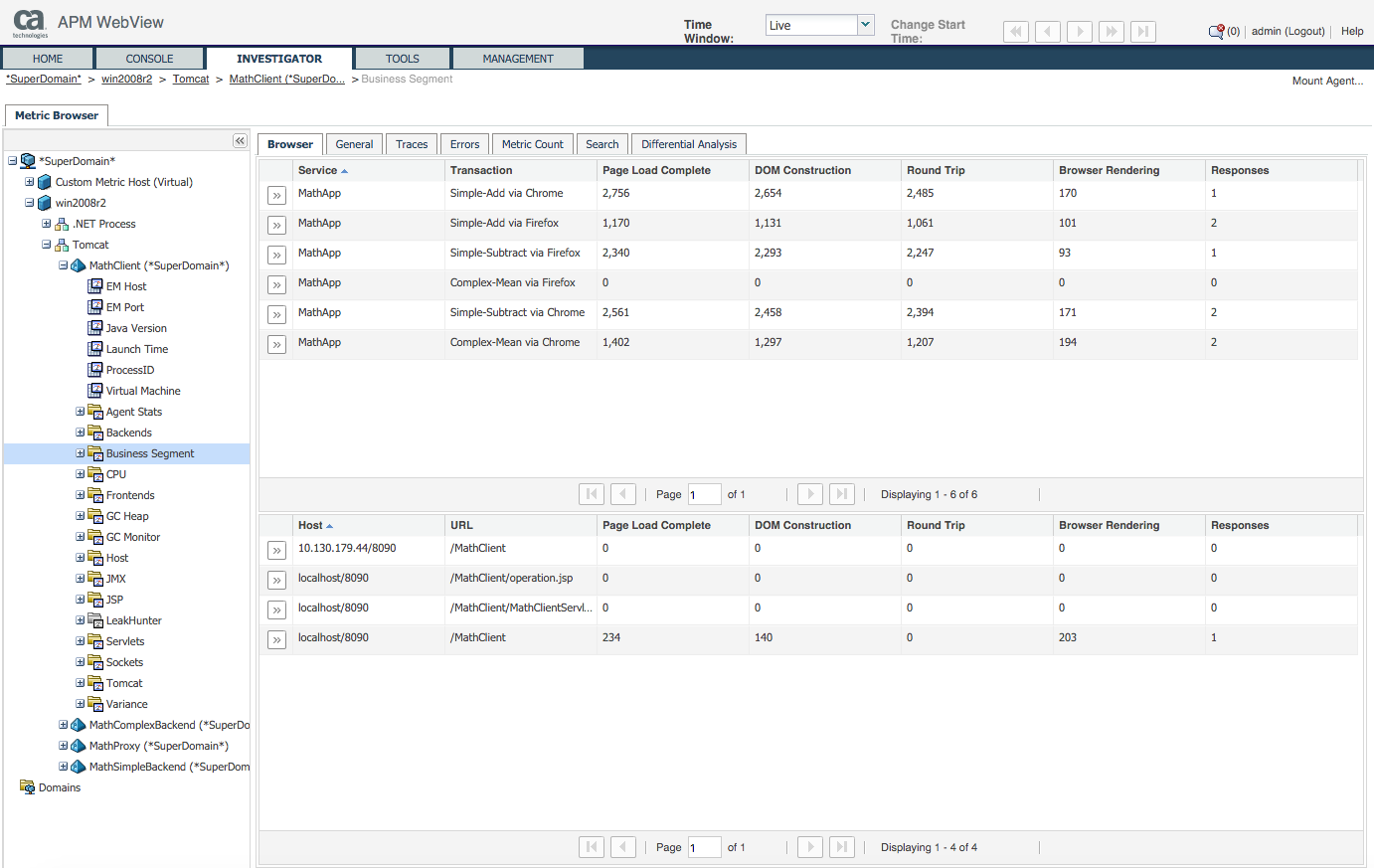Select the Virtual Machine tree item

(x=143, y=391)
